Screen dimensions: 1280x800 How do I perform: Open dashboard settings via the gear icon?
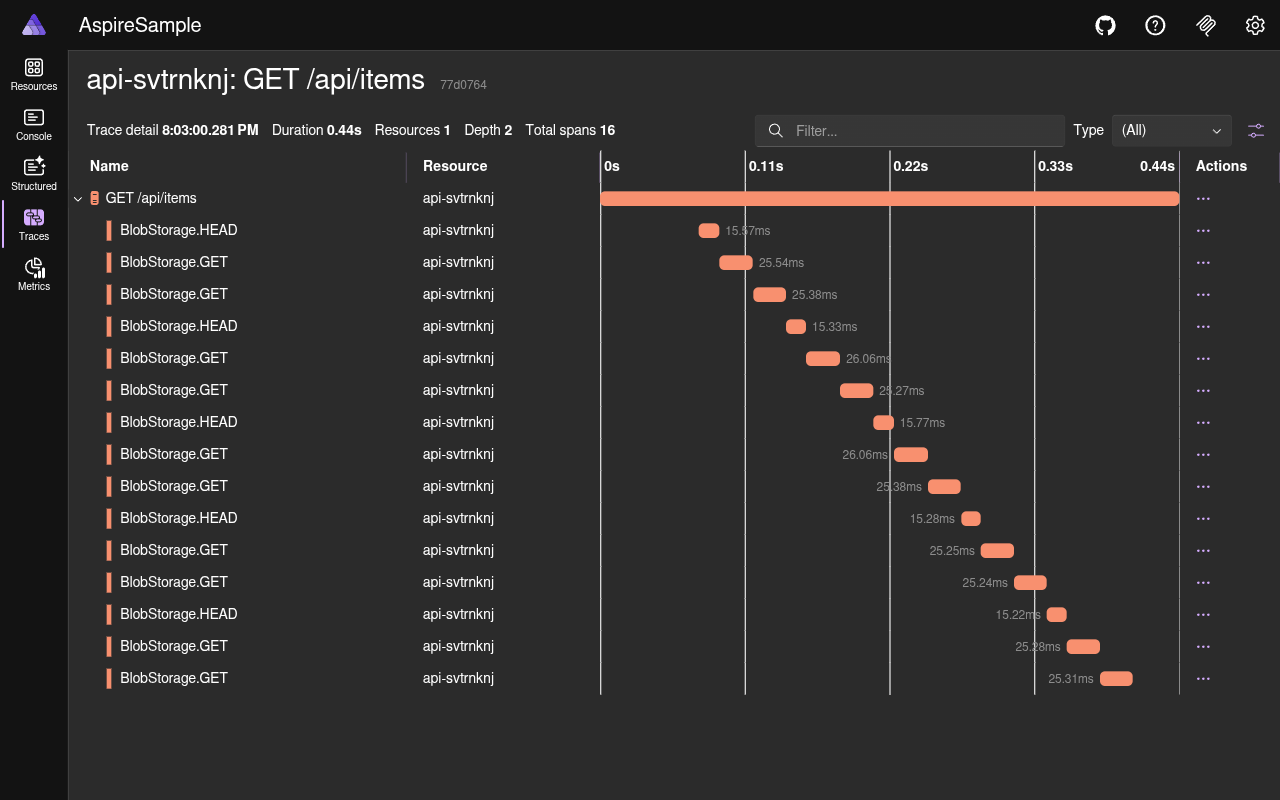click(1255, 25)
